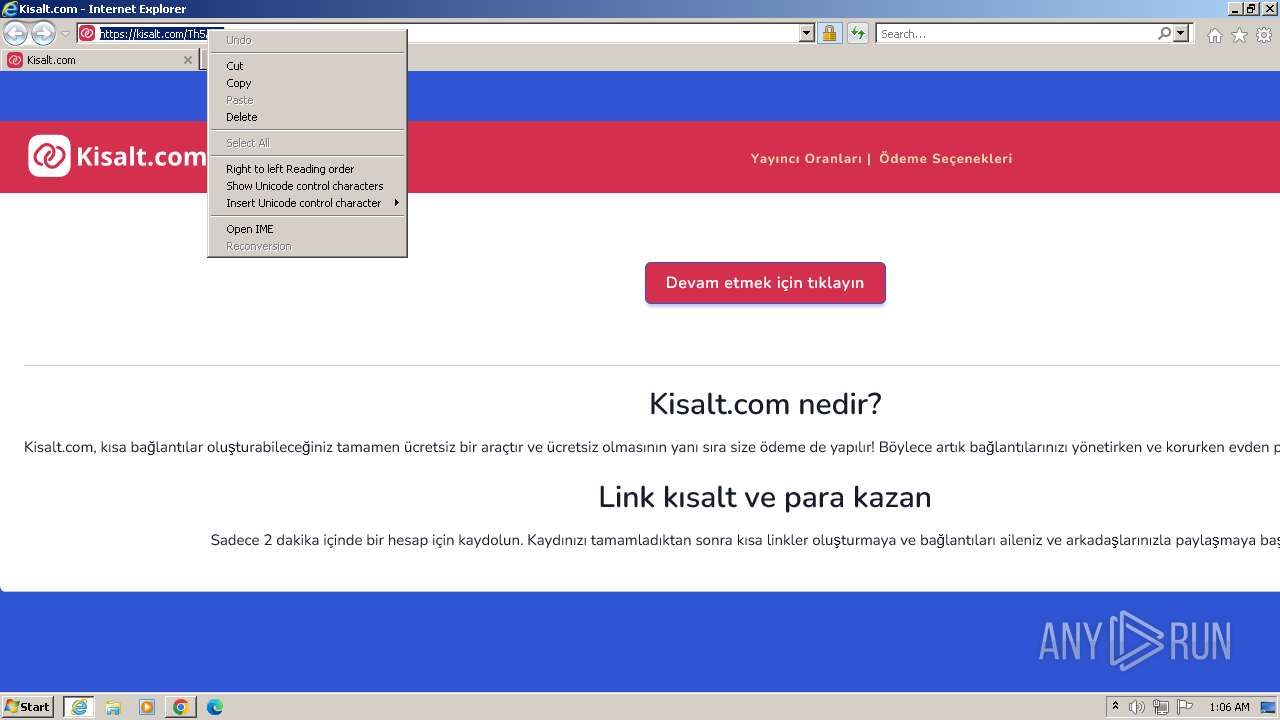The height and width of the screenshot is (720, 1280).
Task: Open File Explorer taskbar icon
Action: point(113,707)
